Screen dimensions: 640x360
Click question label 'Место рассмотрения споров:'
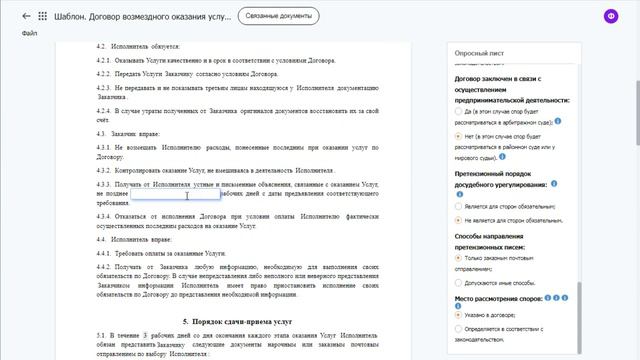click(498, 298)
